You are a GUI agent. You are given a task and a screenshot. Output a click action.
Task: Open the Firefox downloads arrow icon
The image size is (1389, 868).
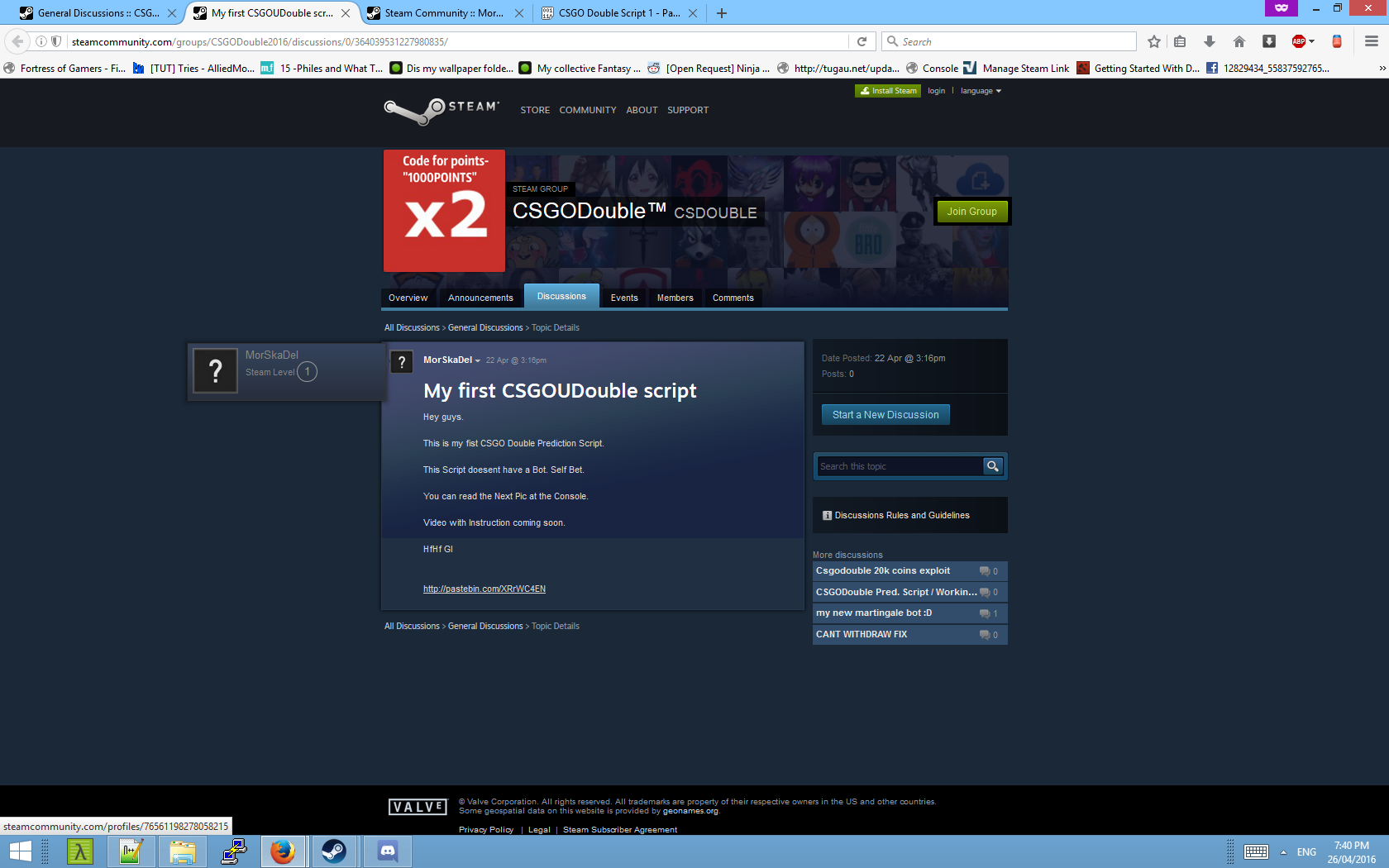[1209, 41]
